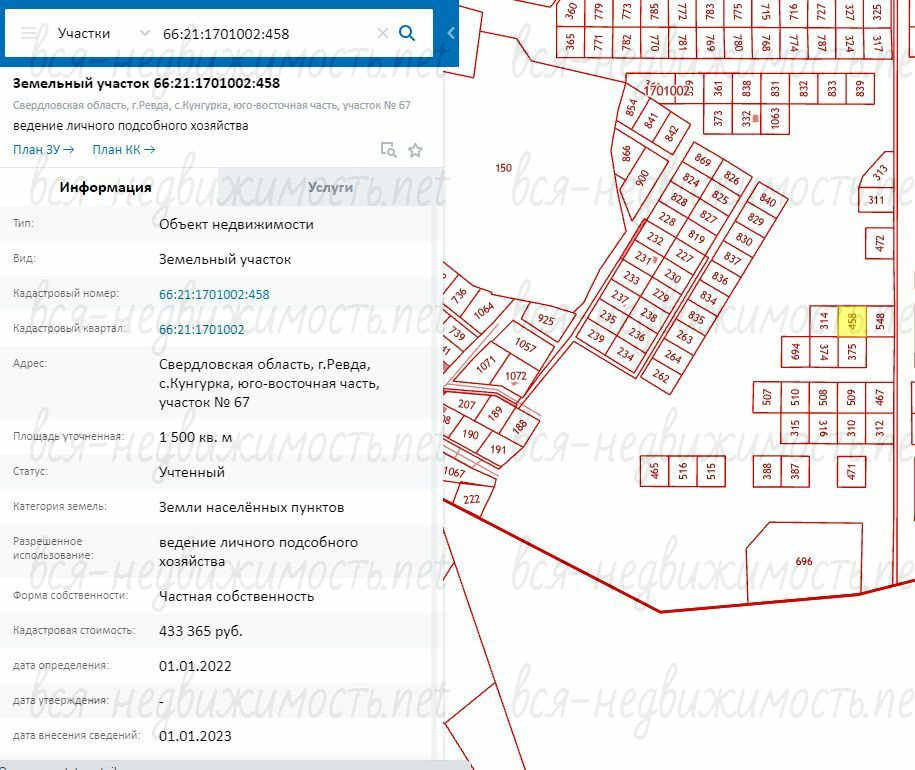915x770 pixels.
Task: Open cadastral quarter 66:21:1701002 link
Action: coord(201,330)
